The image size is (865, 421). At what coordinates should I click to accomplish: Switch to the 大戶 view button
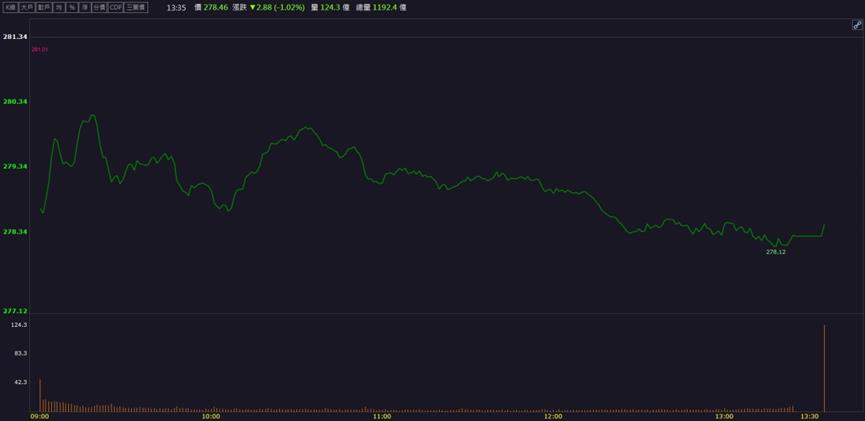tap(26, 8)
